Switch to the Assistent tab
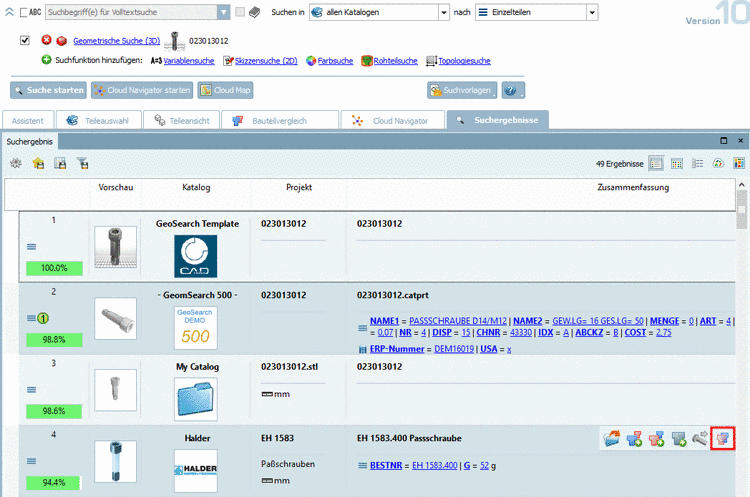The image size is (750, 497). (x=28, y=121)
